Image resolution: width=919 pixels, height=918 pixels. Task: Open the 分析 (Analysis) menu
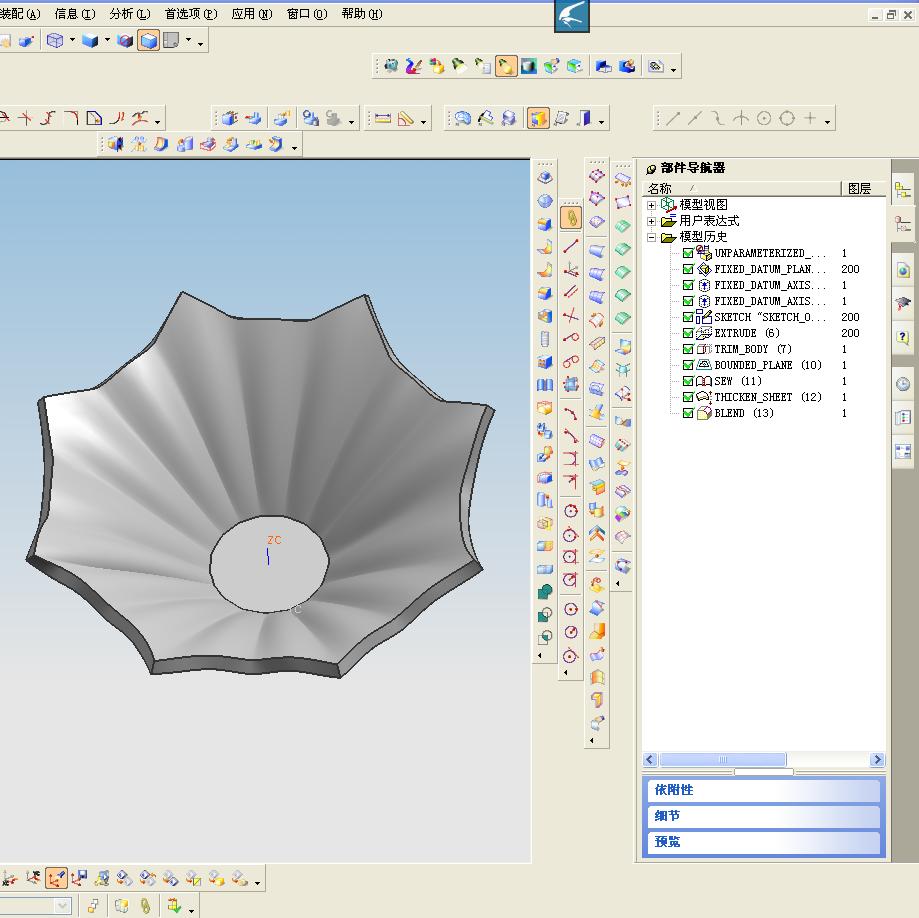pos(129,14)
